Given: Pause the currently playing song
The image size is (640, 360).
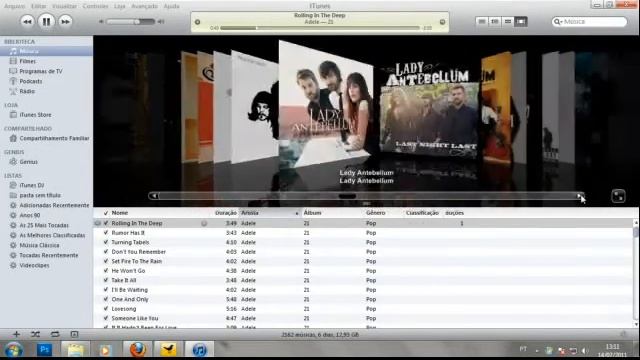Looking at the screenshot, I should 47,21.
